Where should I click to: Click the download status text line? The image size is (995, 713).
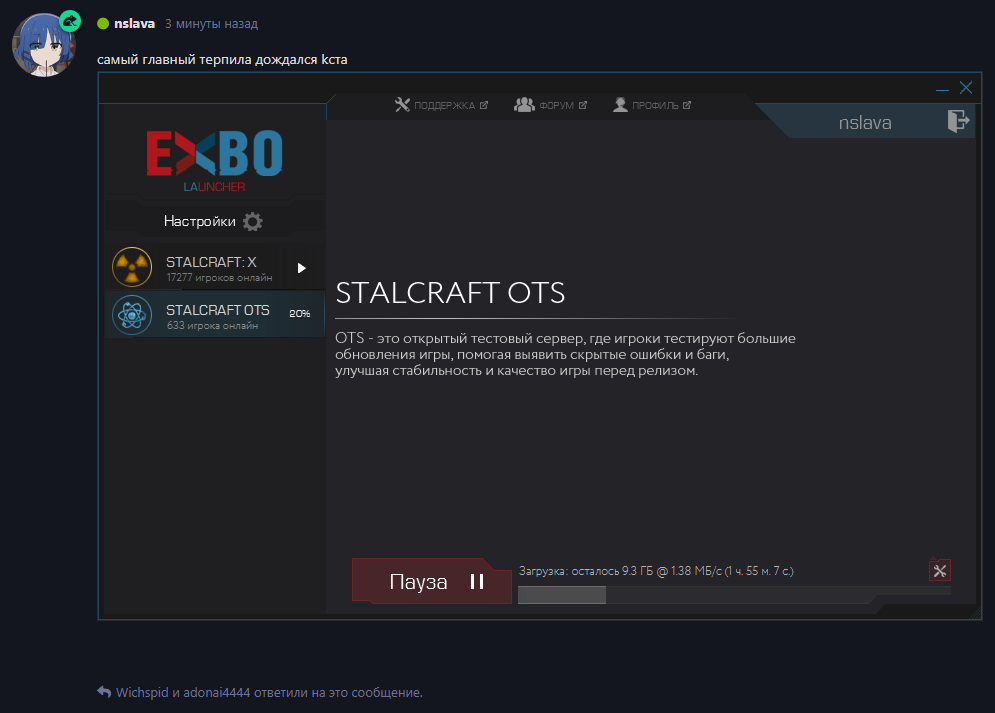click(656, 571)
